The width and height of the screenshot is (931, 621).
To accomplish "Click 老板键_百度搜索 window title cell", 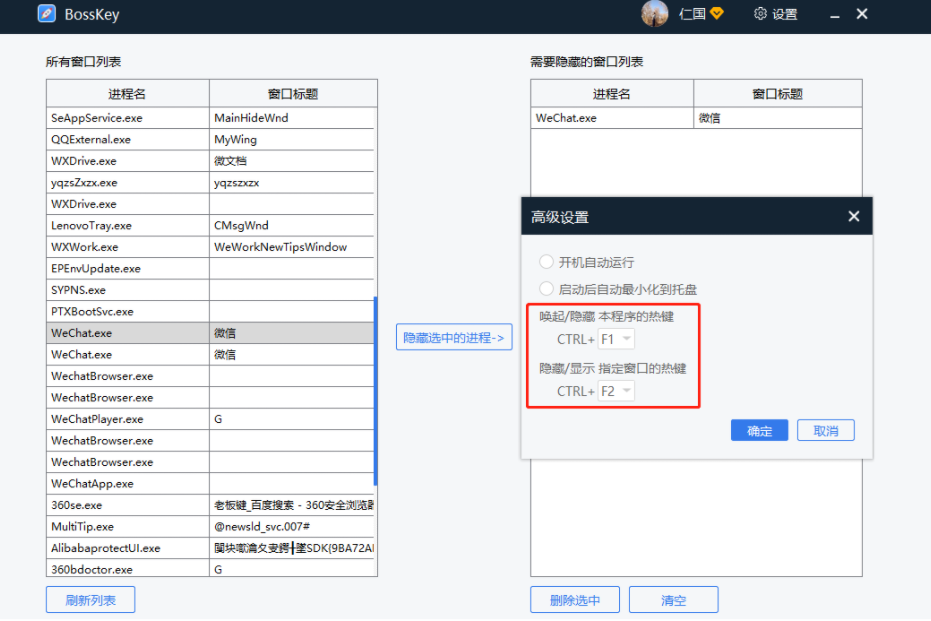I will click(x=294, y=505).
